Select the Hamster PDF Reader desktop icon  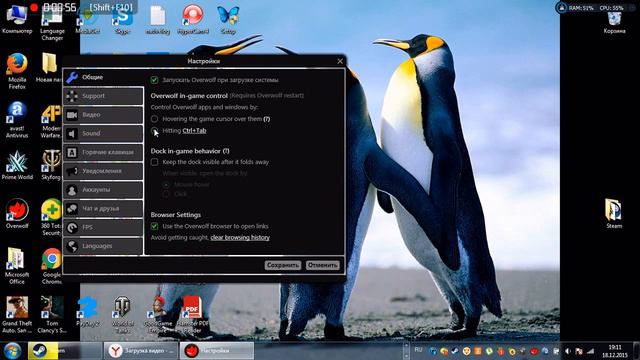193,315
